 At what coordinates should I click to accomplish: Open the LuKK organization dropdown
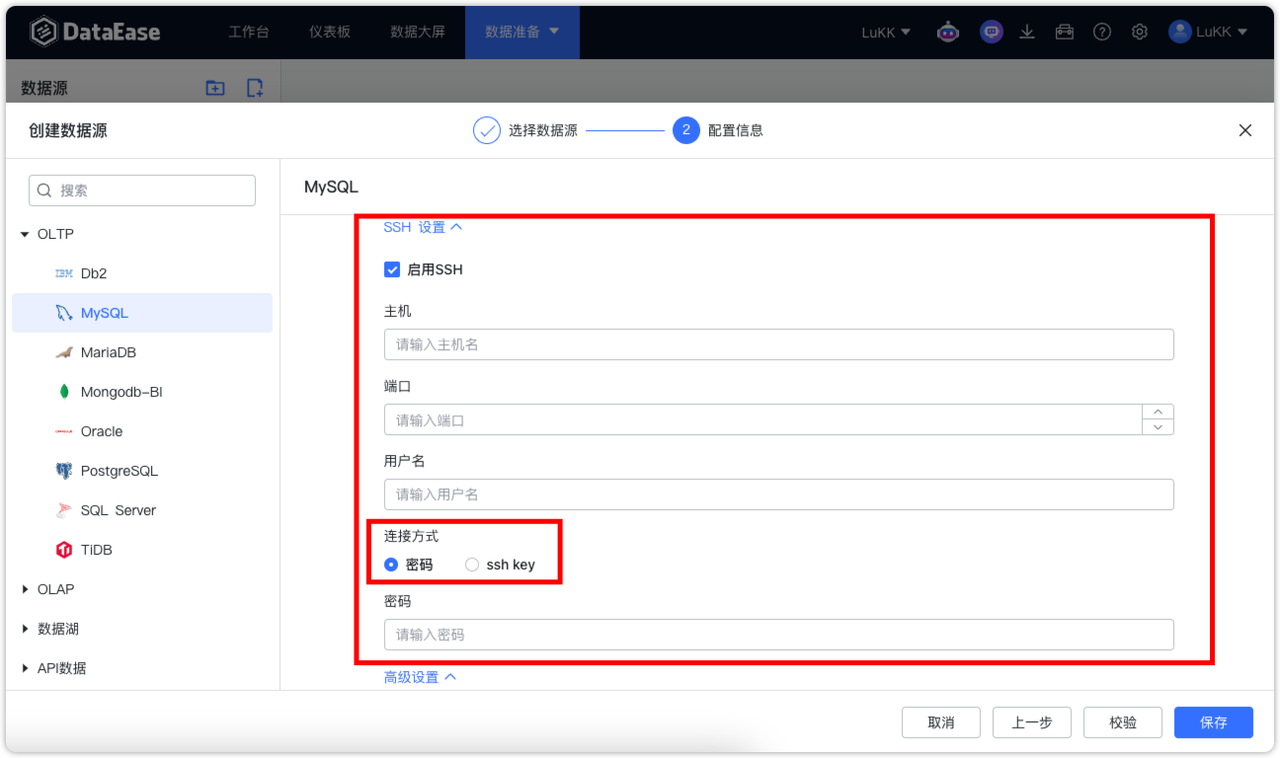click(886, 32)
